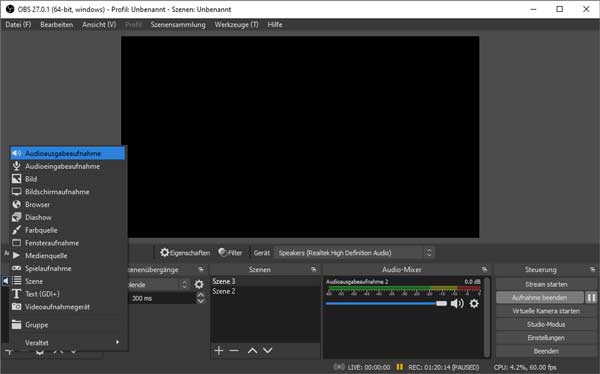This screenshot has height=374, width=600.
Task: Open Eigenschaften properties of the source
Action: 185,253
